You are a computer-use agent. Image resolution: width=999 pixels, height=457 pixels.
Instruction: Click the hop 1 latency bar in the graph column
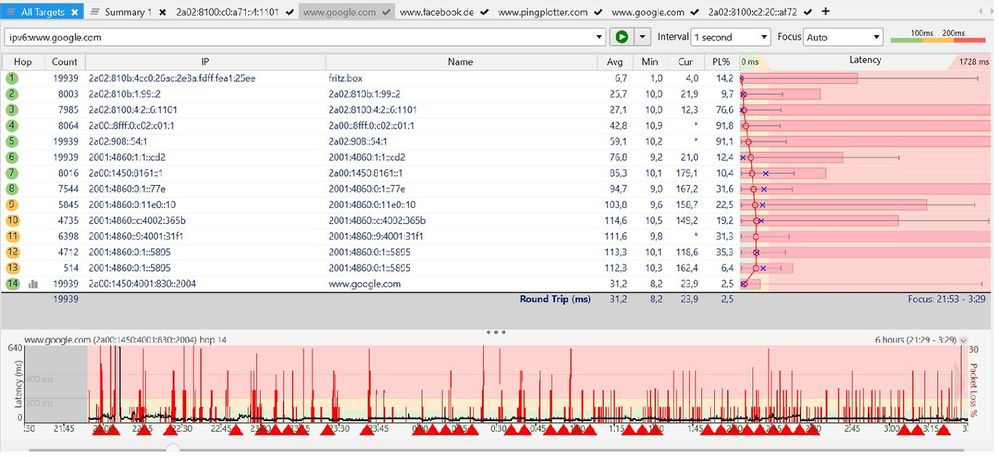point(800,78)
